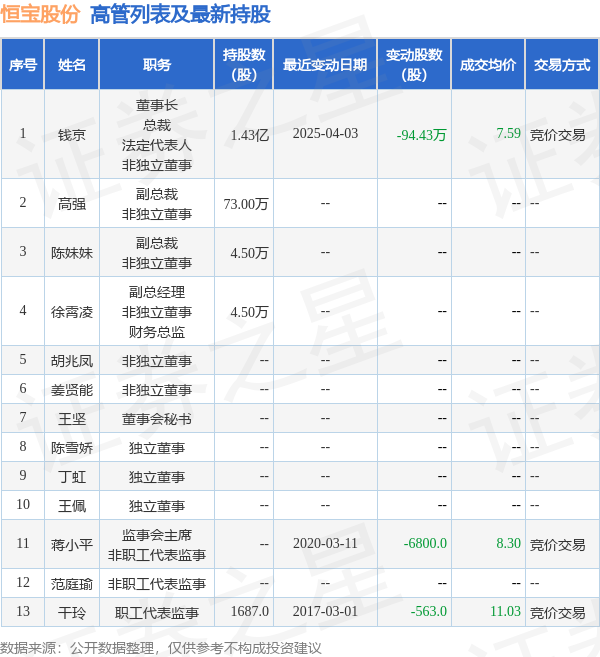Click 竞价交易 in 钱京's row
The height and width of the screenshot is (657, 600).
point(558,135)
